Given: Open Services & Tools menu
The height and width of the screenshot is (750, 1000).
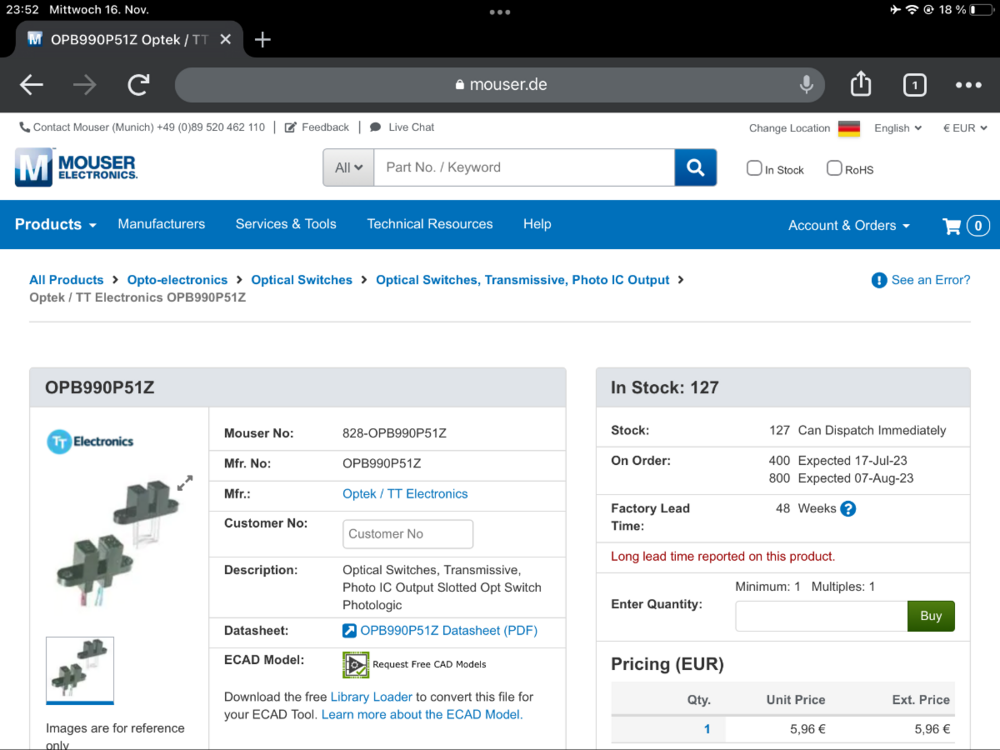Looking at the screenshot, I should click(286, 224).
